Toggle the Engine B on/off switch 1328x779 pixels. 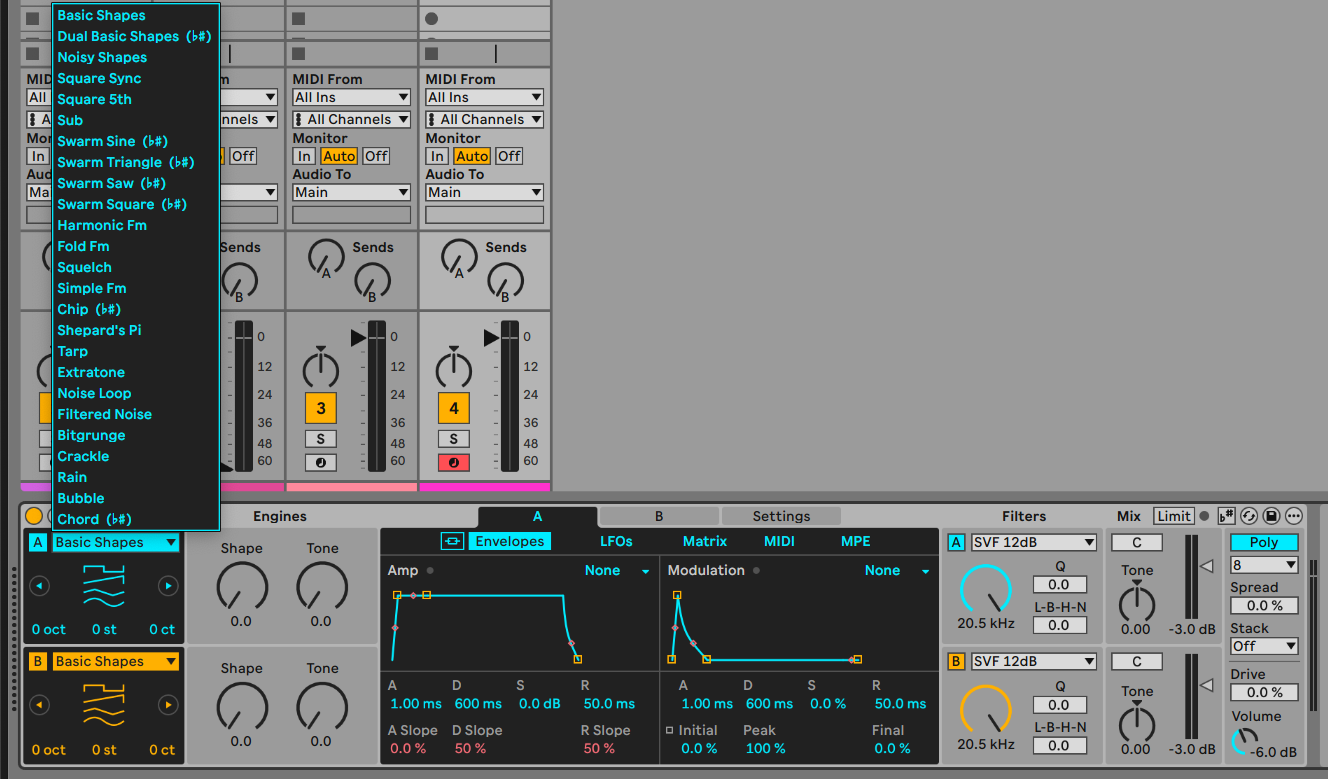tap(38, 661)
